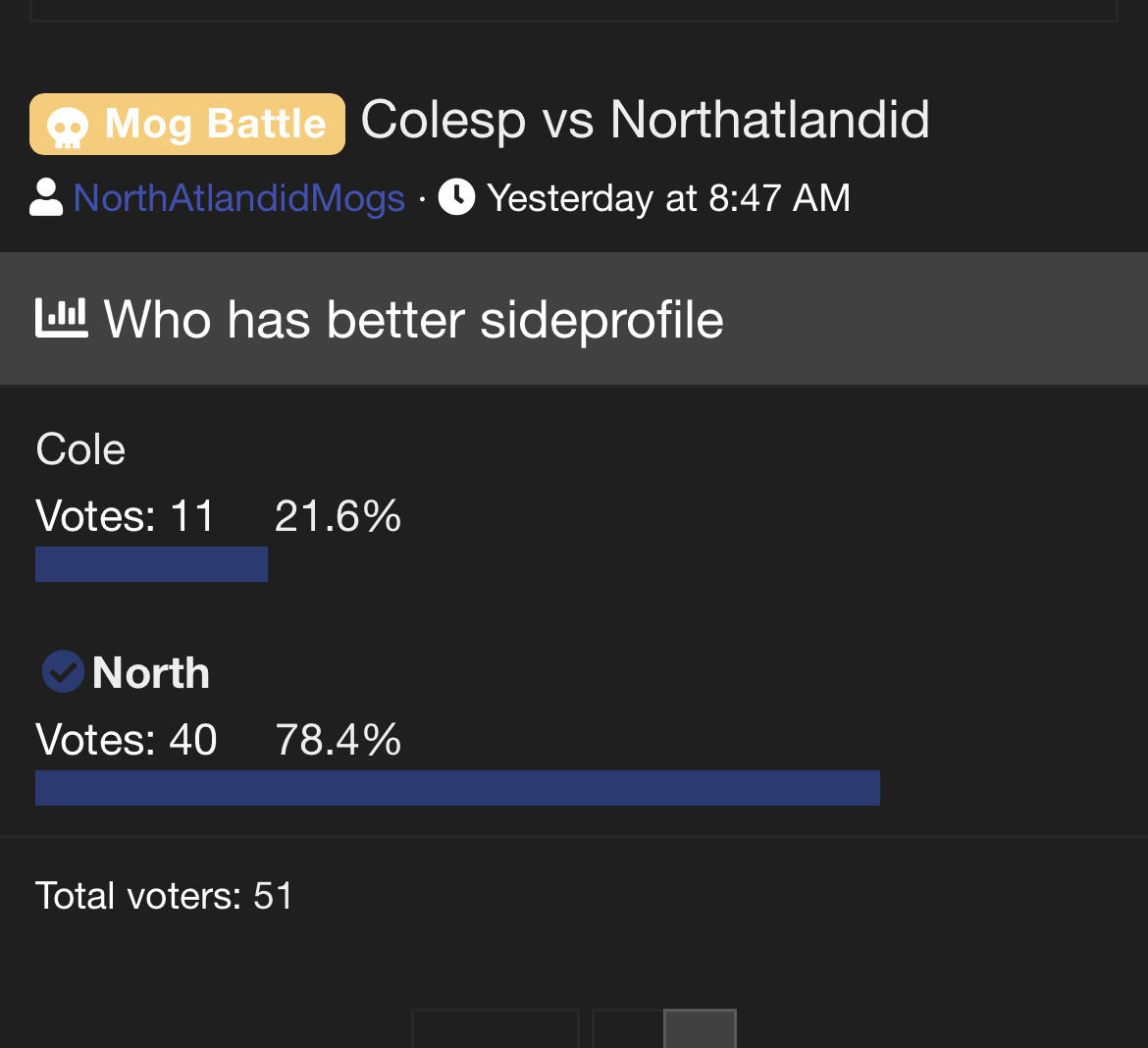Click the Total voters: 51 text
Viewport: 1148px width, 1048px height.
164,896
